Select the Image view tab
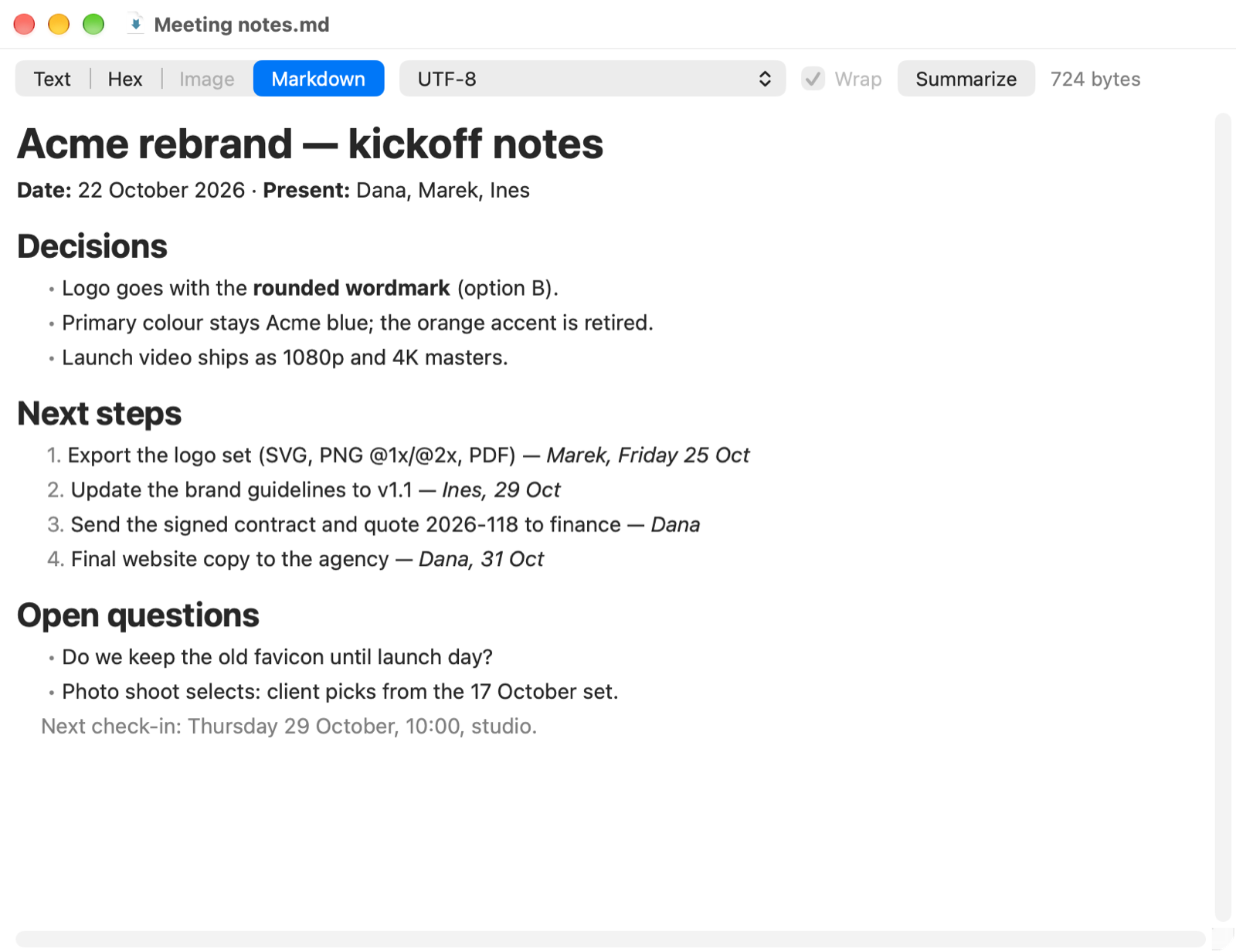The width and height of the screenshot is (1236, 952). (207, 79)
